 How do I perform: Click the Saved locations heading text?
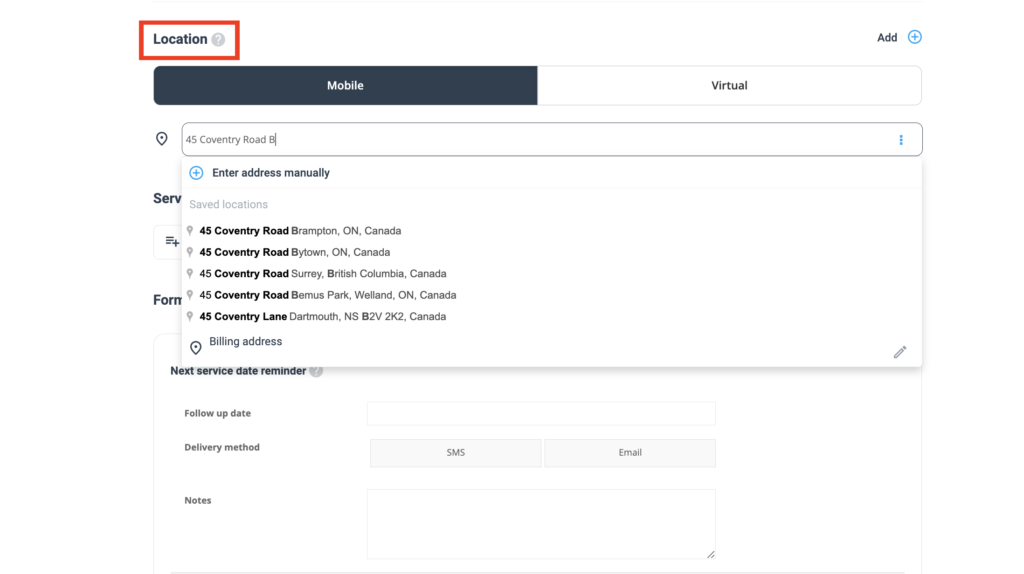(229, 204)
